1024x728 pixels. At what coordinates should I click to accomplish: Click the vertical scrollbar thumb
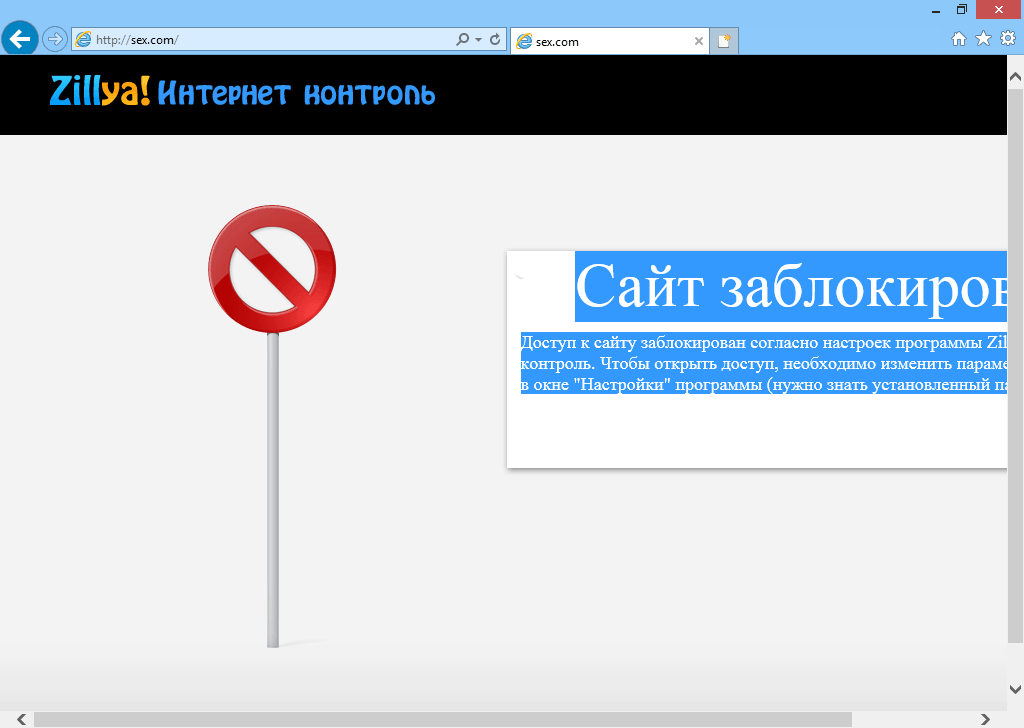point(1016,366)
